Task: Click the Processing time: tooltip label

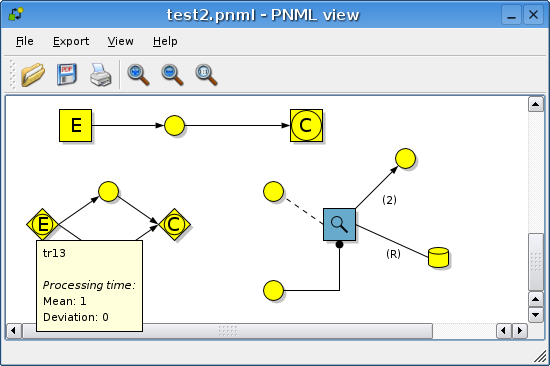Action: [89, 285]
